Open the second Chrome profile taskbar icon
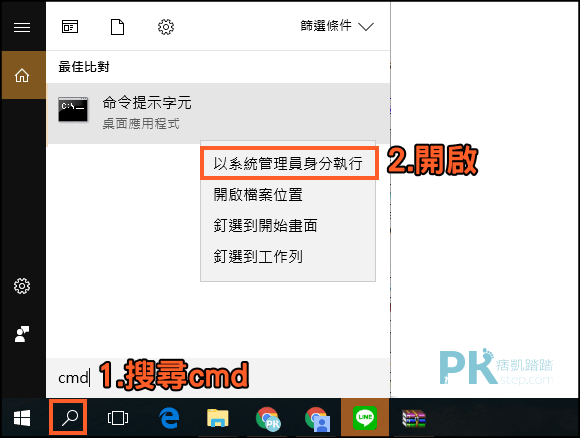This screenshot has width=580, height=438. click(317, 419)
